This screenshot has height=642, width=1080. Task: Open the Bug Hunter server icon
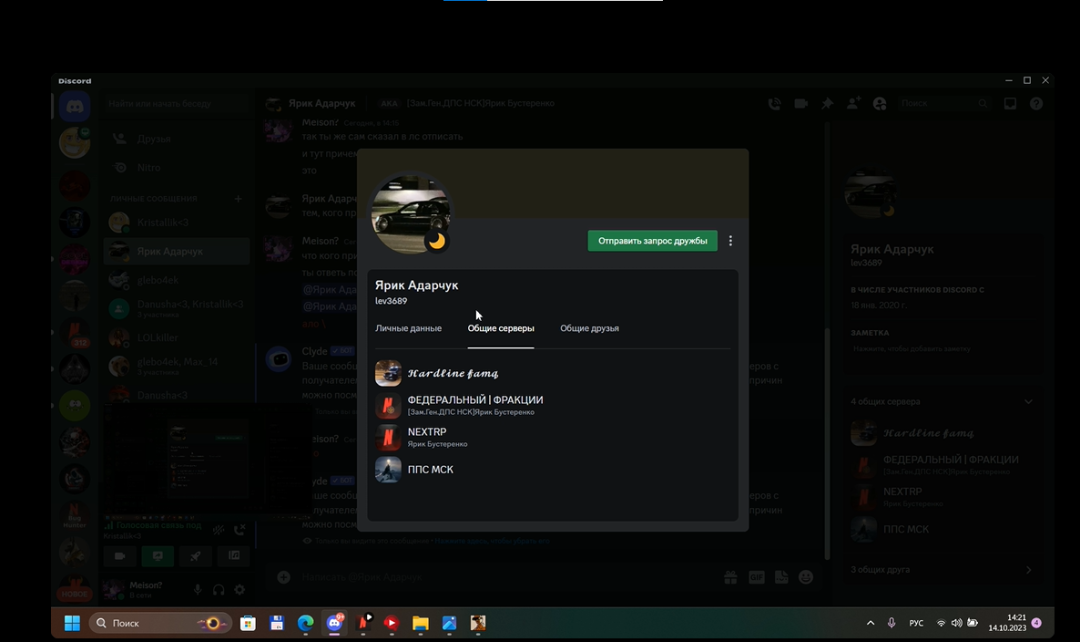click(74, 515)
